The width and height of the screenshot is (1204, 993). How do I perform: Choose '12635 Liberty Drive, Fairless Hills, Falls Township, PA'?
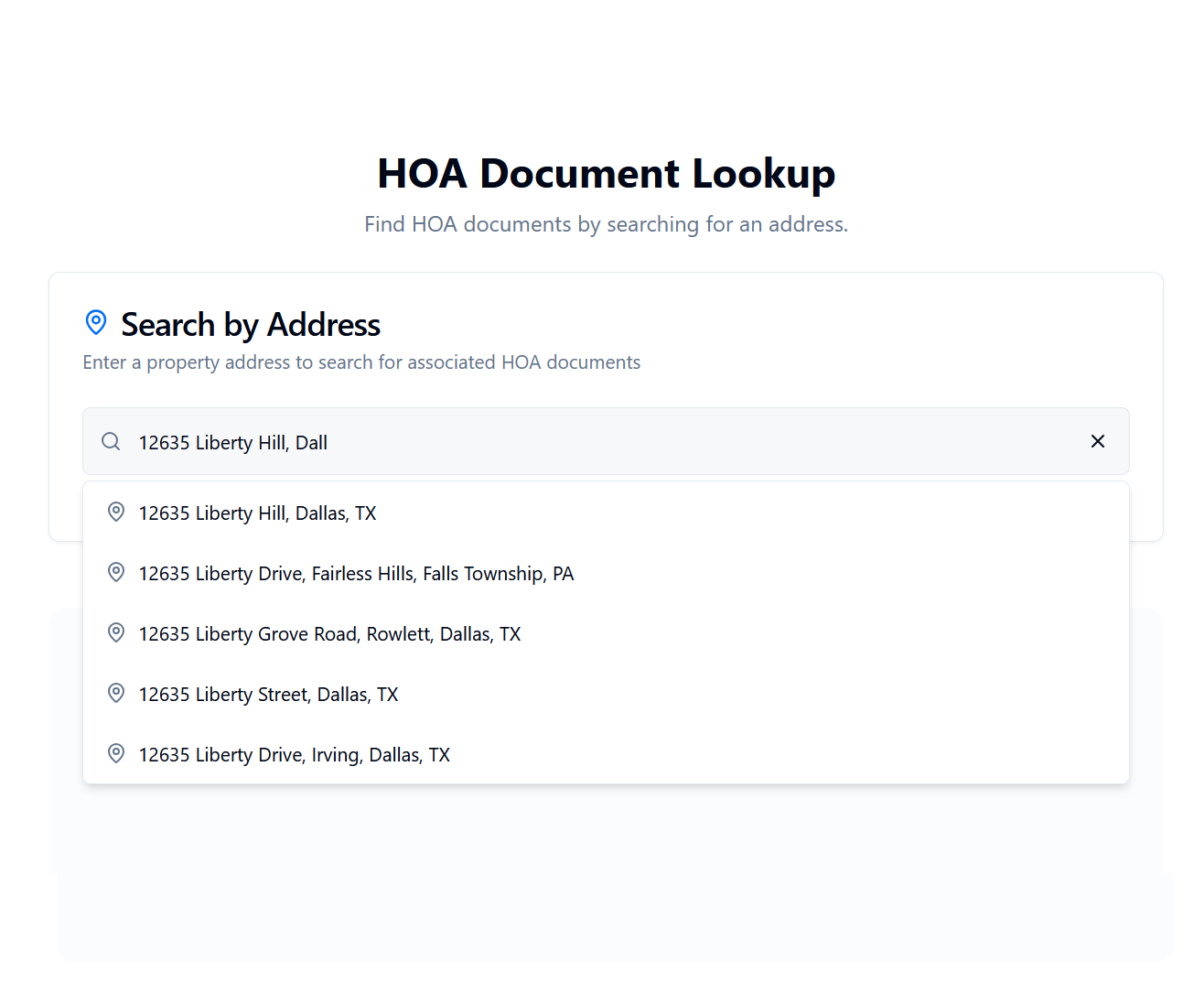click(x=606, y=573)
